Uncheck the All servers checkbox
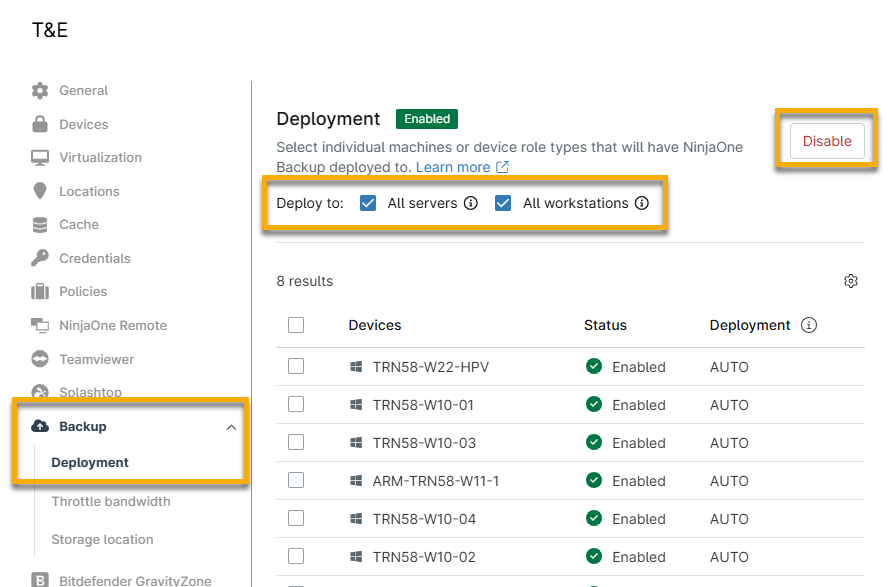This screenshot has height=587, width=888. [368, 203]
